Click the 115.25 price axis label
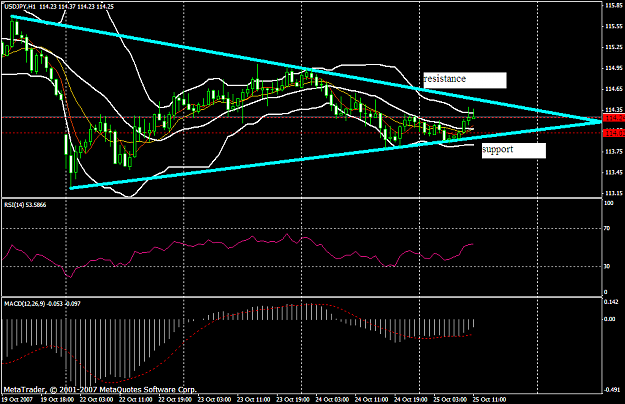The image size is (625, 404). click(x=614, y=47)
